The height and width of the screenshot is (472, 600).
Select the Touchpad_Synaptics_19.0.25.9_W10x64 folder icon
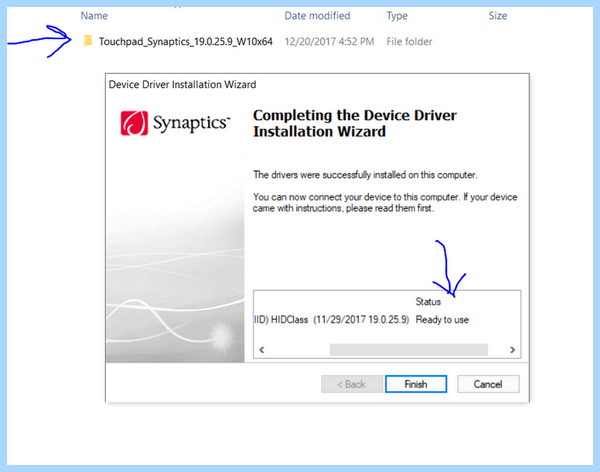tap(88, 41)
